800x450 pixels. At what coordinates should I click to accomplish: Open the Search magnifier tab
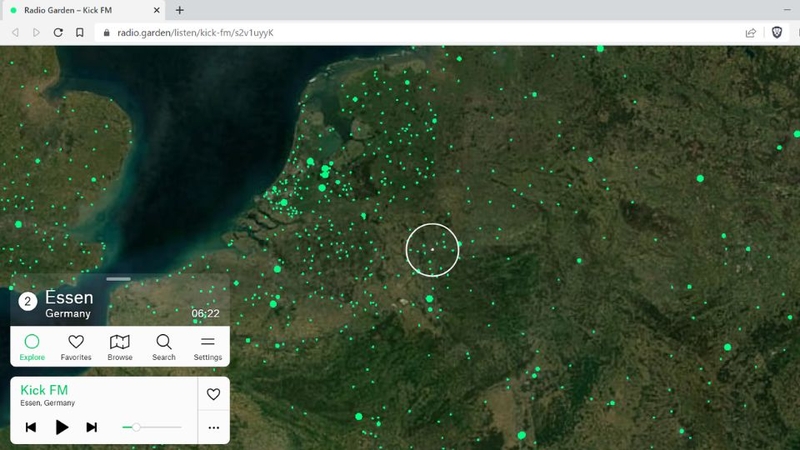point(164,347)
